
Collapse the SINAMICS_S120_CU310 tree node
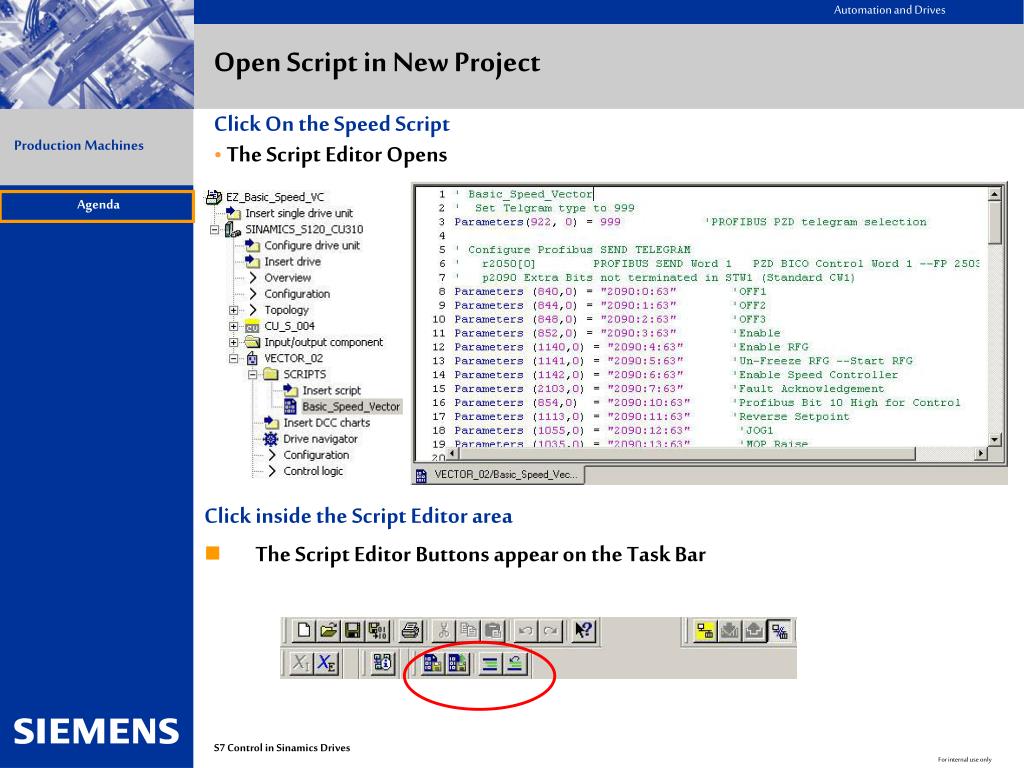coord(214,229)
